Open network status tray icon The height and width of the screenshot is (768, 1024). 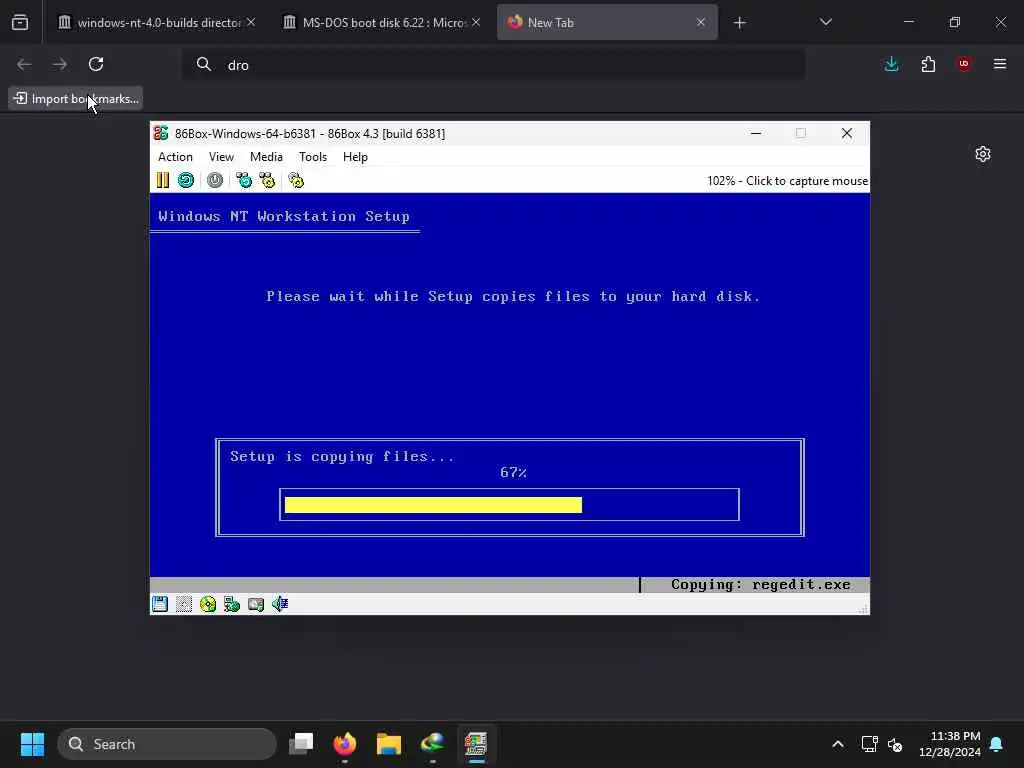pyautogui.click(x=869, y=744)
